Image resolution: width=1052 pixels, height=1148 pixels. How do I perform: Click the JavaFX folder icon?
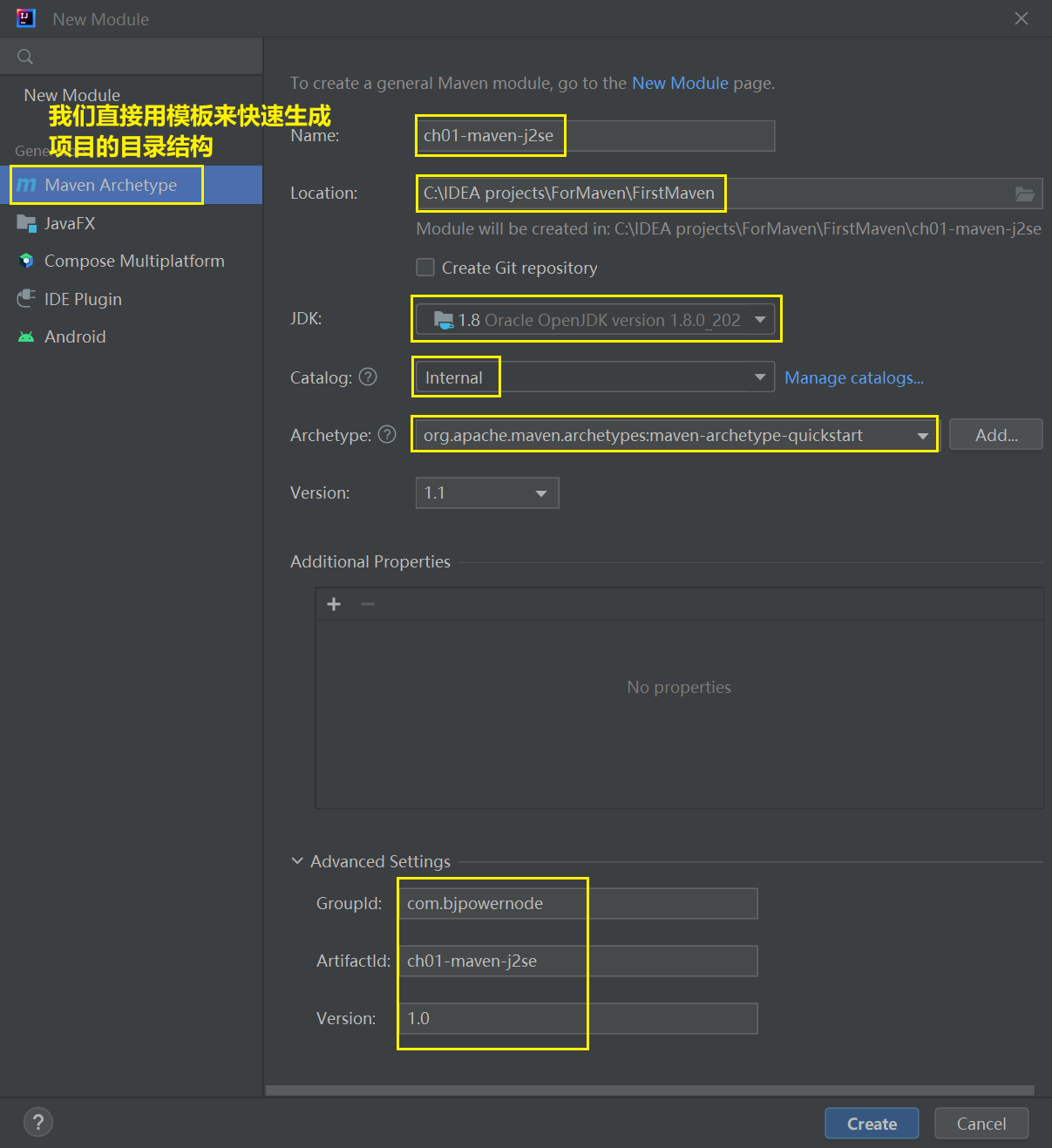point(26,223)
